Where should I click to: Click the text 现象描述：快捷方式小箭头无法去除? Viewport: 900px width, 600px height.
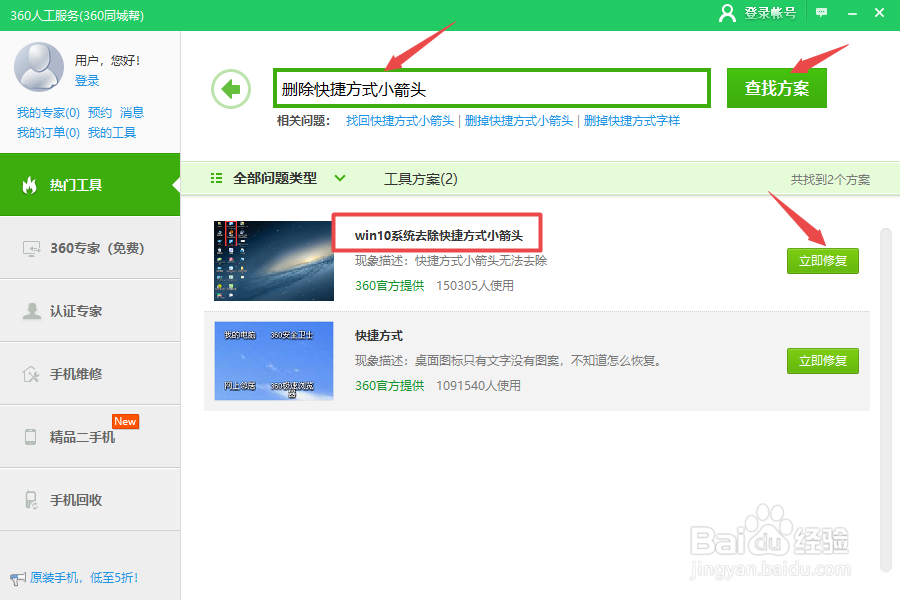[451, 261]
